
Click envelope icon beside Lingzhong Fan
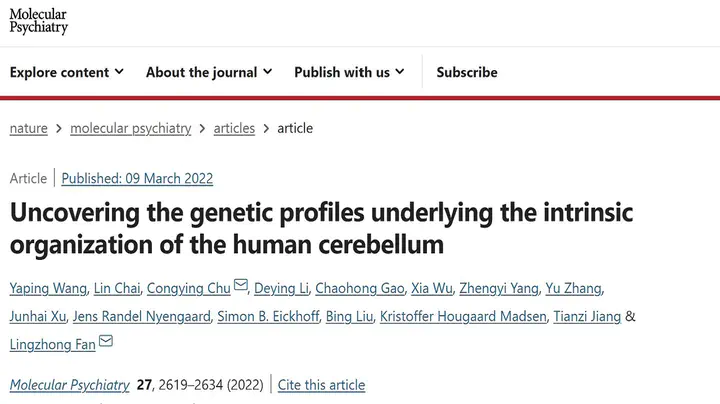(x=106, y=341)
